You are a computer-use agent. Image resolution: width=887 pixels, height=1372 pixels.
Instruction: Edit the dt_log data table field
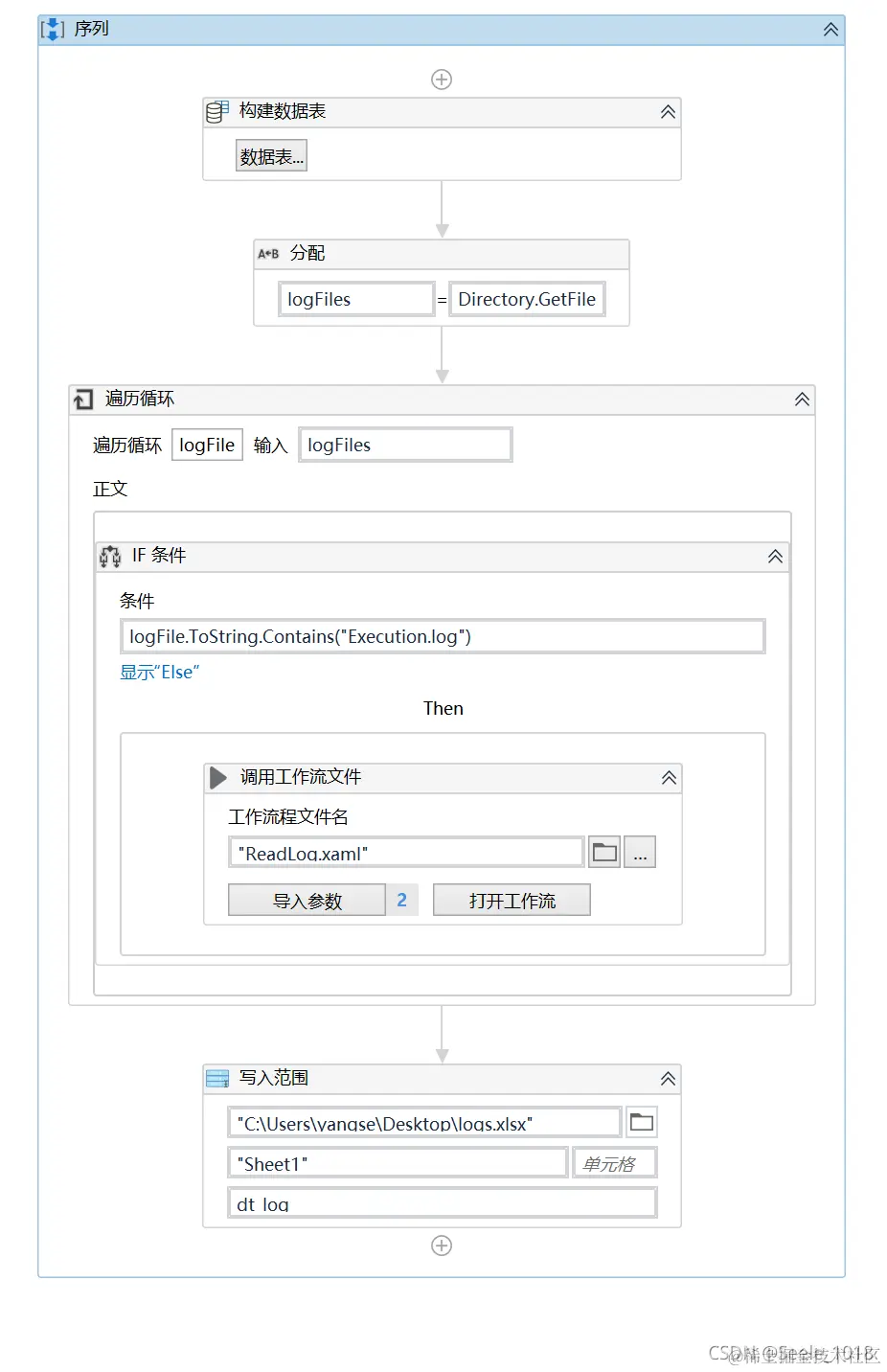[x=443, y=1203]
